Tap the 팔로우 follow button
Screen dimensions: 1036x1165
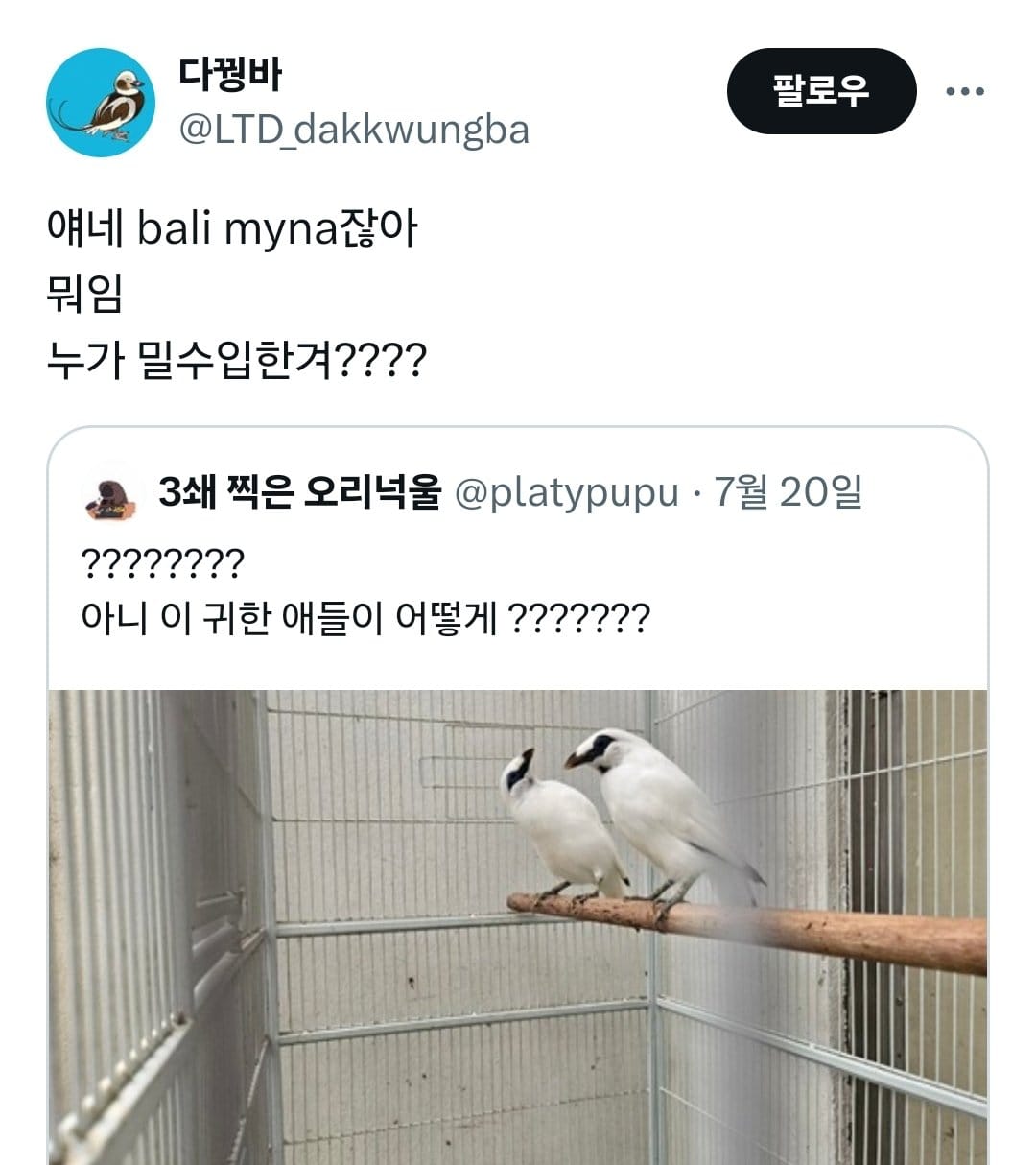point(821,91)
